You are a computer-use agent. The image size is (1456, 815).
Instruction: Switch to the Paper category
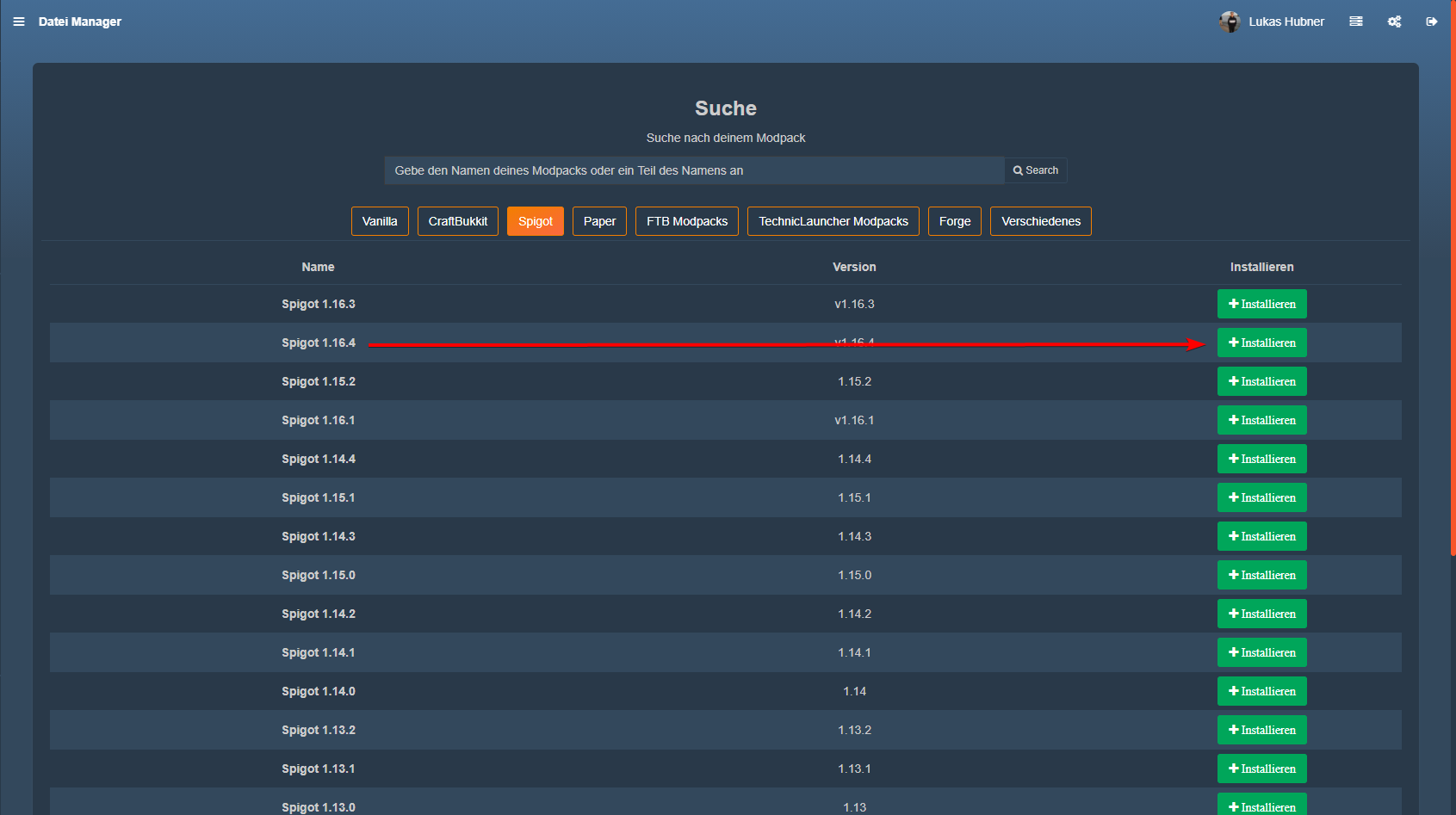click(x=599, y=221)
